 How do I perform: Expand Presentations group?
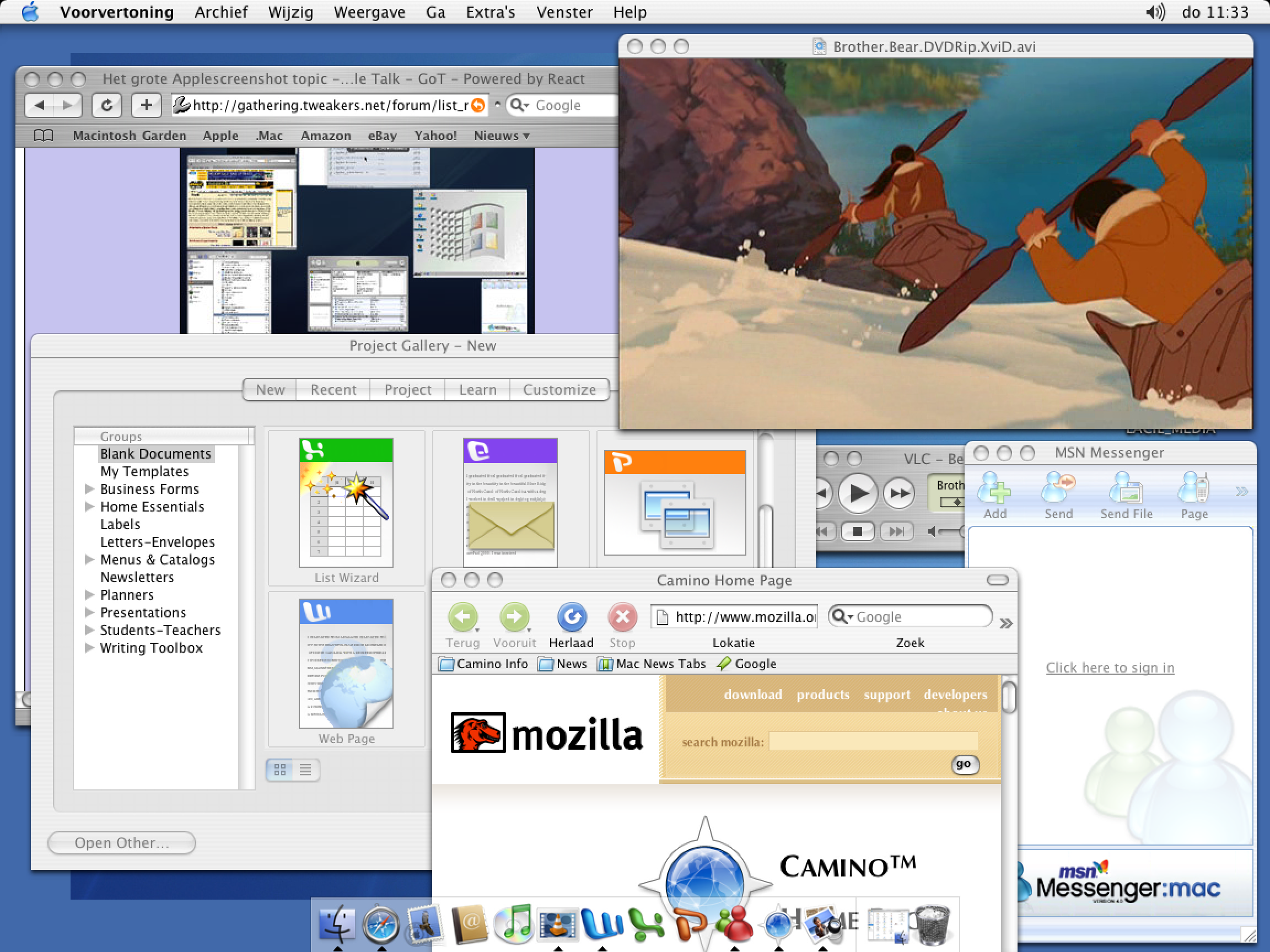click(x=89, y=612)
